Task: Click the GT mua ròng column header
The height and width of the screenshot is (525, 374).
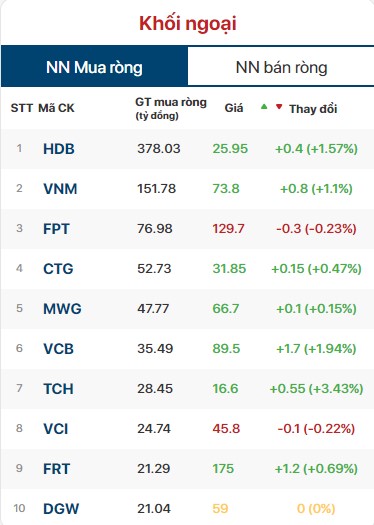Action: coord(171,108)
